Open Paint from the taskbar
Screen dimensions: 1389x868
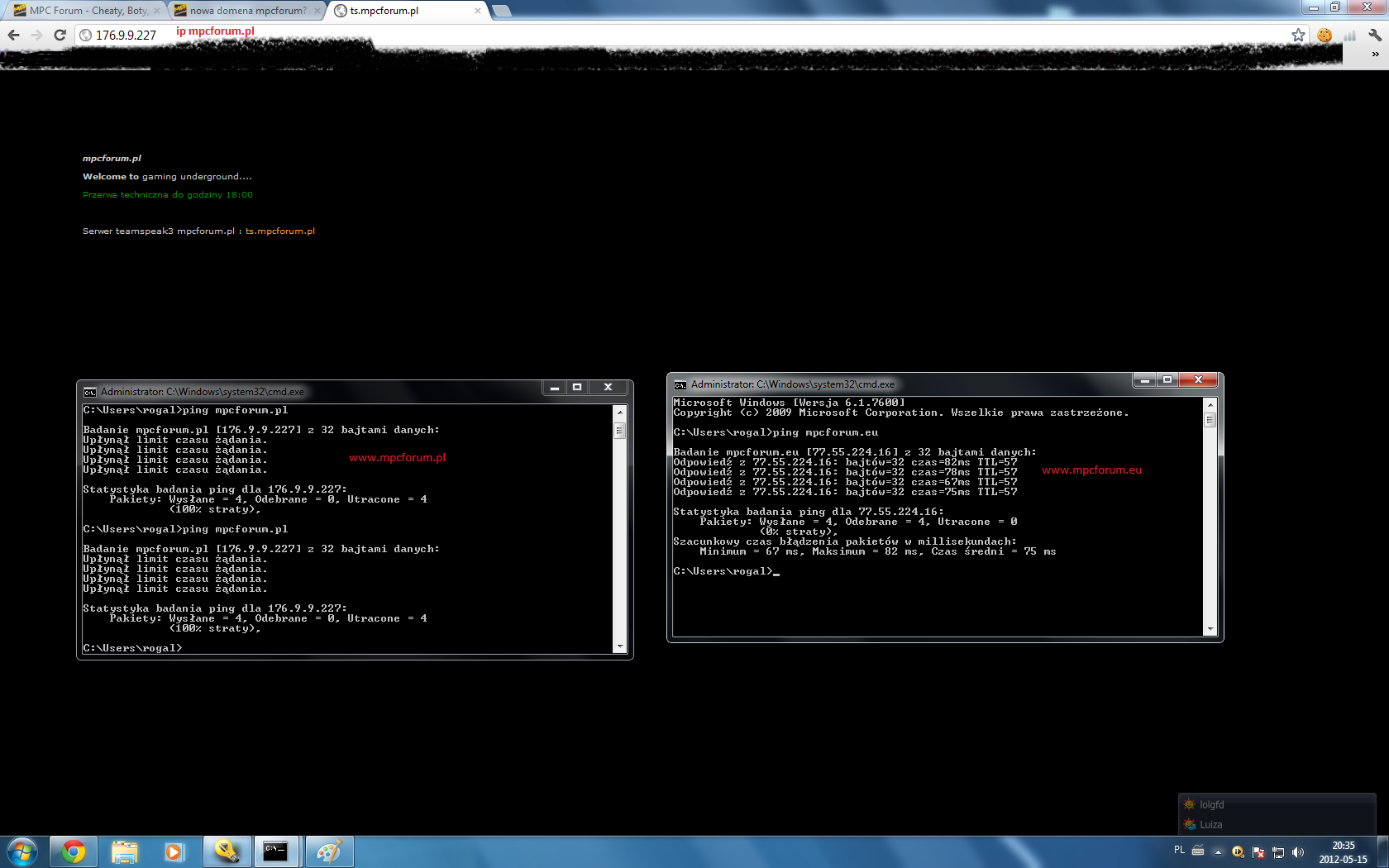[x=329, y=851]
